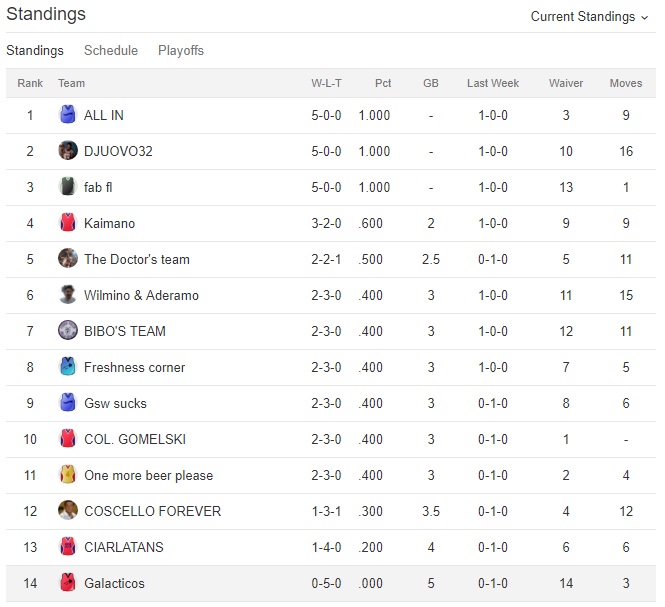Select the Standings tab
Viewport: 665px width, 607px height.
point(35,51)
